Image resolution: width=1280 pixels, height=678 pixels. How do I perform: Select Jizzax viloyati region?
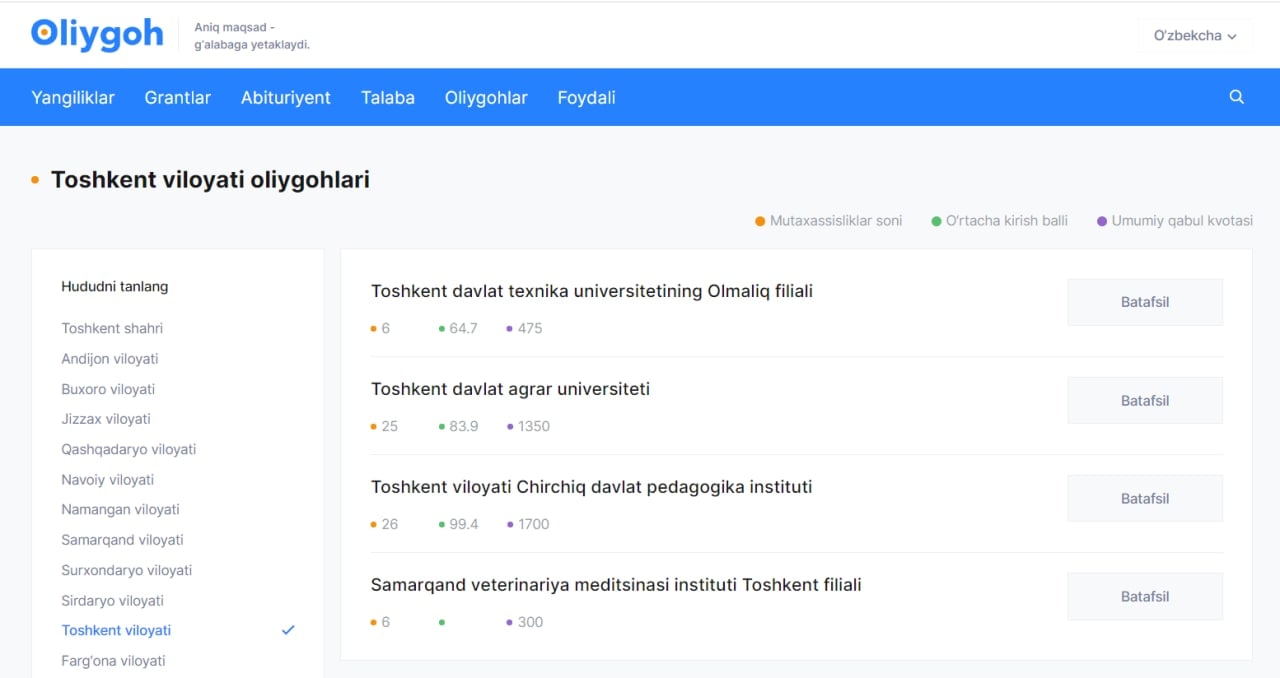click(x=106, y=419)
